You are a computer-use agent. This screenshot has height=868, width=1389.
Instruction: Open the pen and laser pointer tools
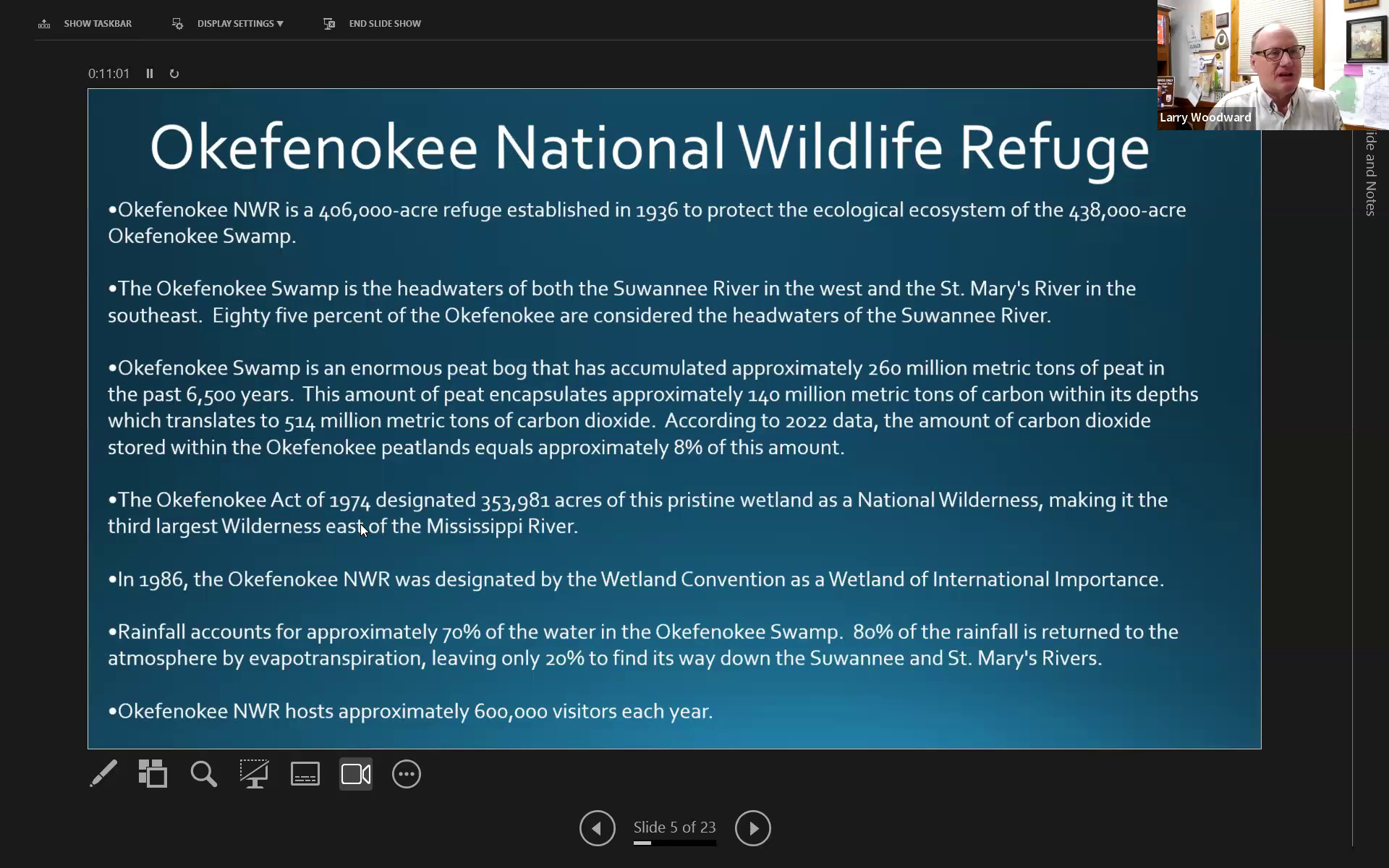tap(103, 774)
